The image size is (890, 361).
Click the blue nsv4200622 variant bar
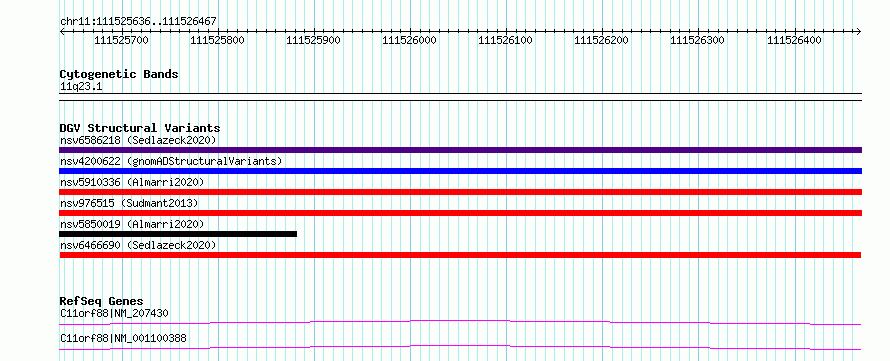(460, 171)
